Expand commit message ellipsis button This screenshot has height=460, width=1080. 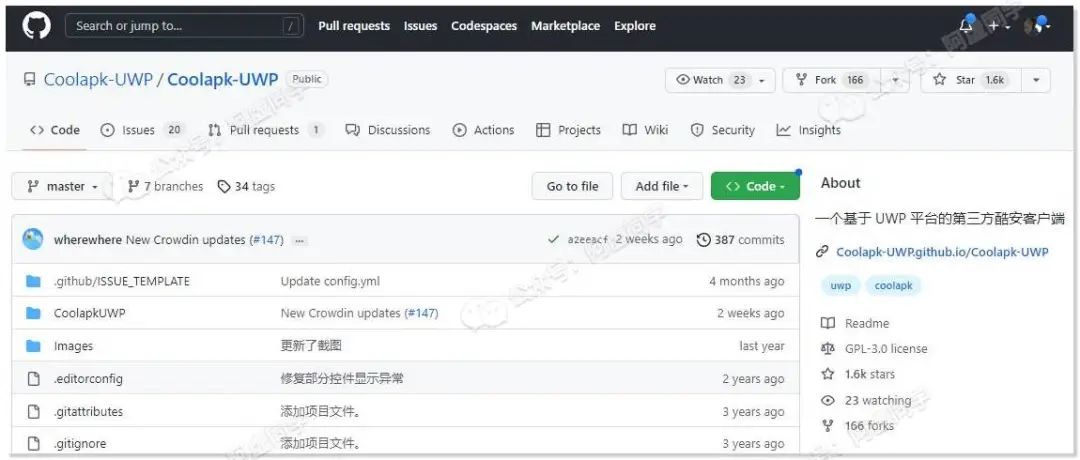[x=300, y=241]
